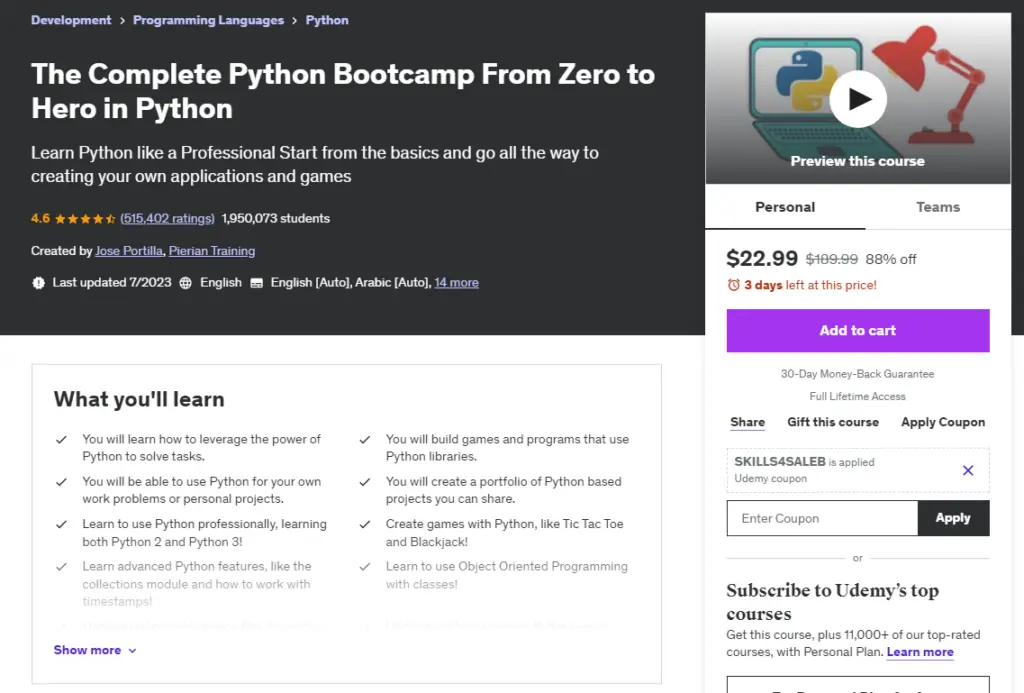
Task: Apply the entered coupon code
Action: [953, 518]
